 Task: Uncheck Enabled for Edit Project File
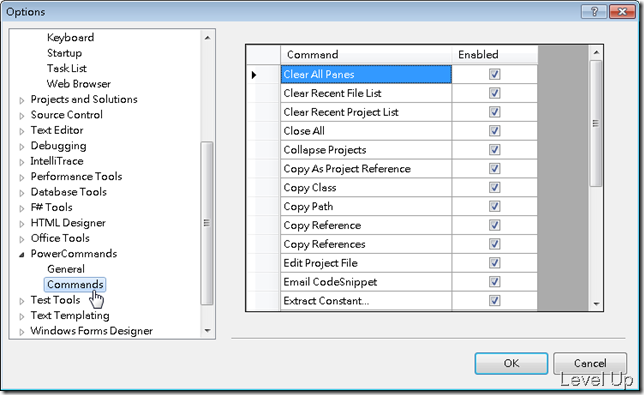click(x=494, y=263)
